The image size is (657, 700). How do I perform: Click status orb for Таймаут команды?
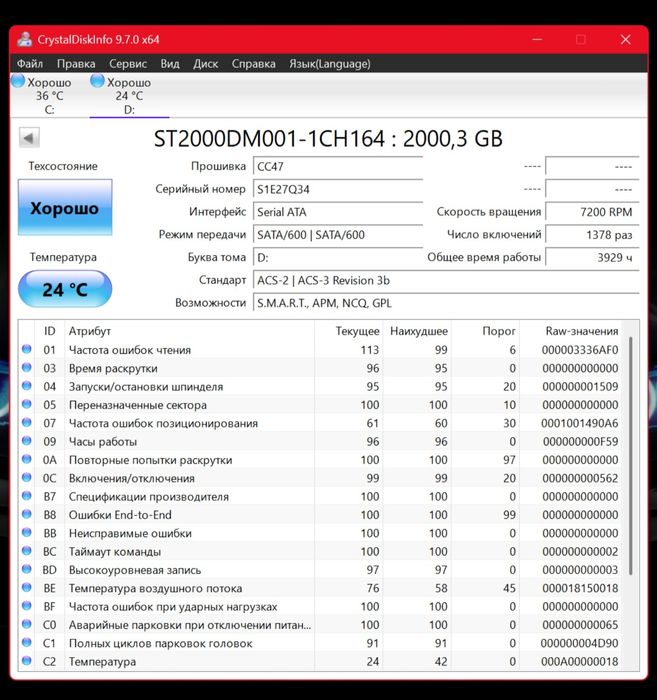click(26, 550)
